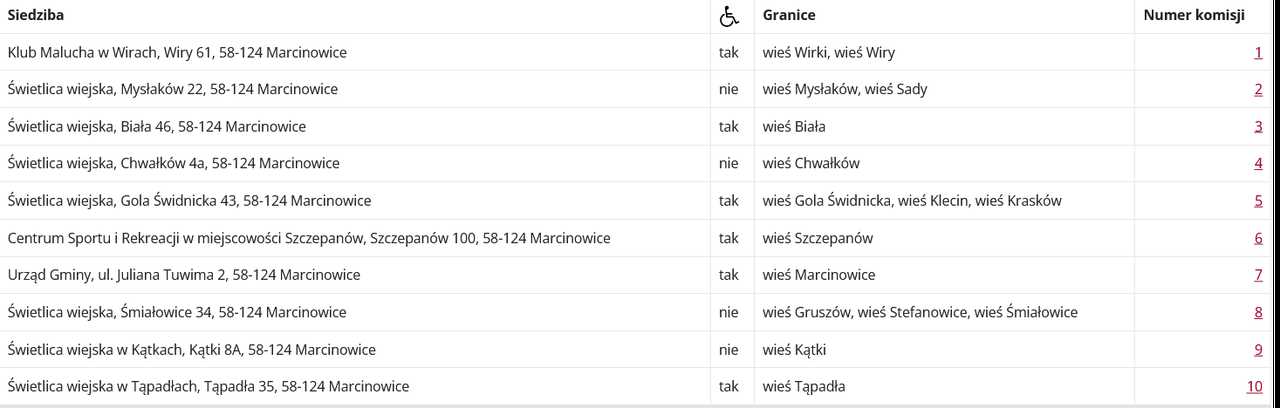
Task: Click the wieś Tąpadła boundary cell
Action: (944, 386)
